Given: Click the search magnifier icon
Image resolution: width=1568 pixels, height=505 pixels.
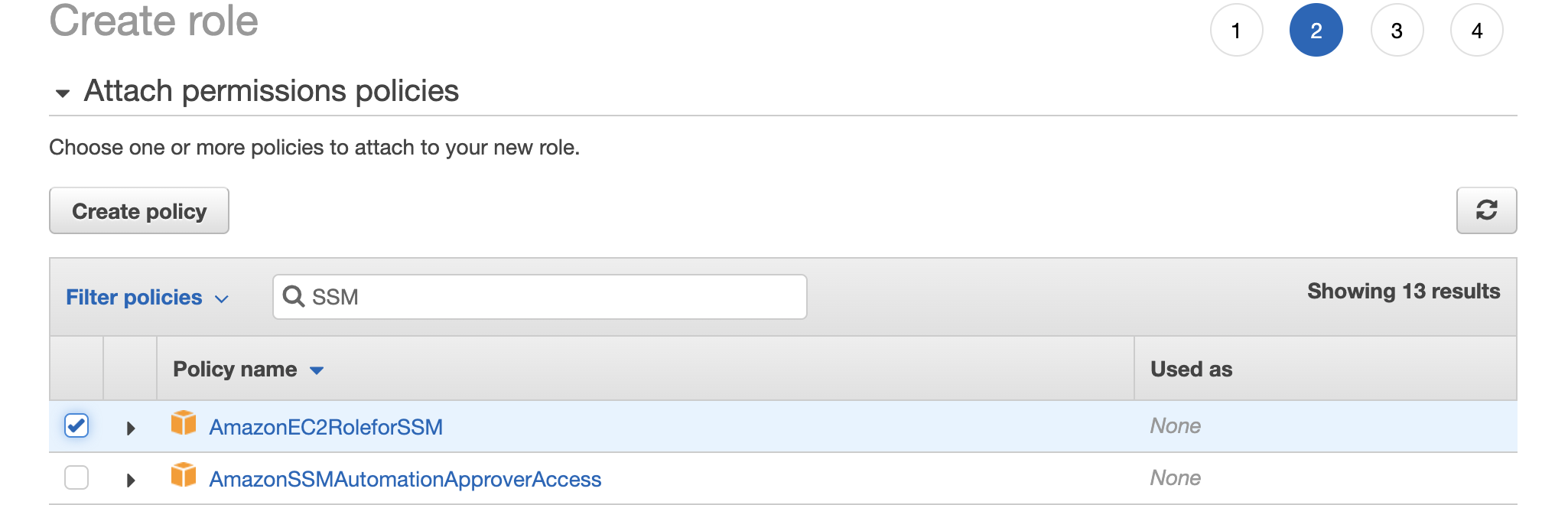Looking at the screenshot, I should (293, 296).
